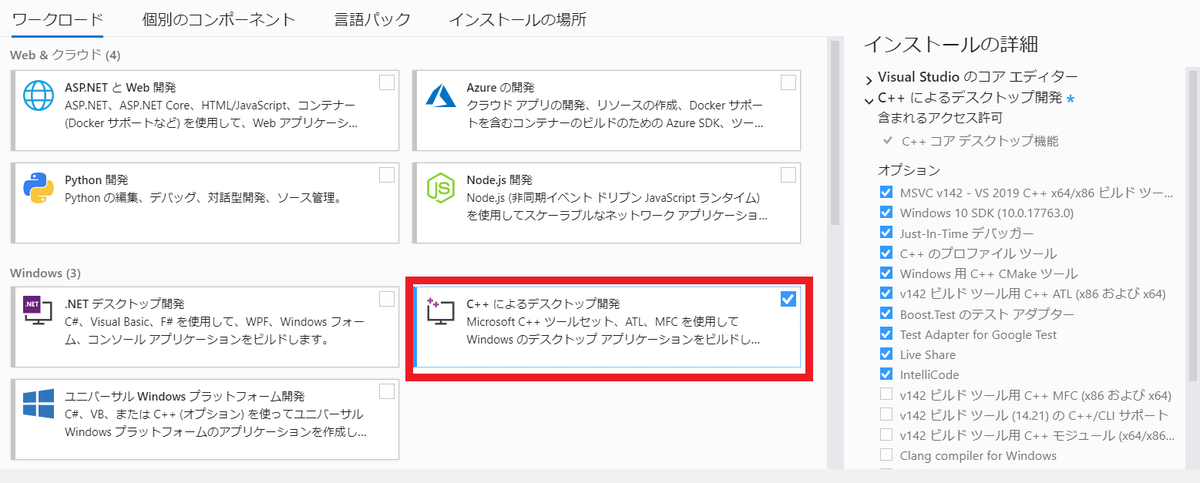The image size is (1200, 483).
Task: Select the Node.js 開発 workload title
Action: 499,180
